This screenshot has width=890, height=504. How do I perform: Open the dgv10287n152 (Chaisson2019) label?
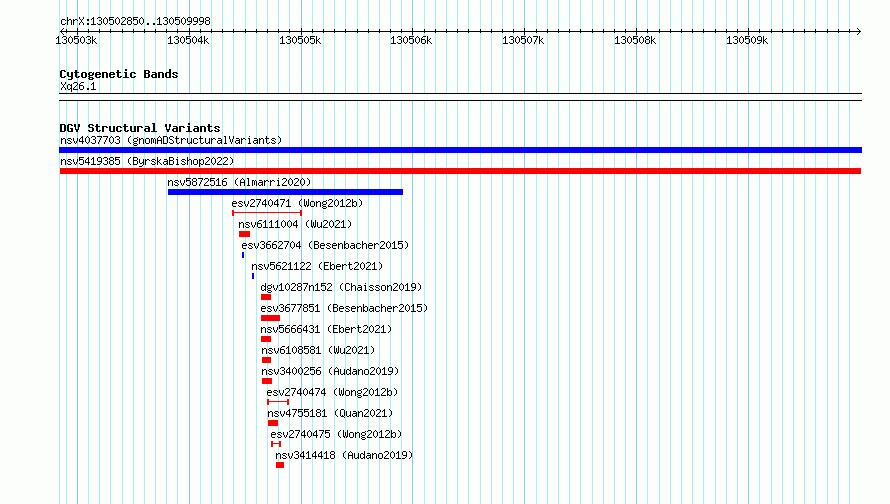coord(341,287)
